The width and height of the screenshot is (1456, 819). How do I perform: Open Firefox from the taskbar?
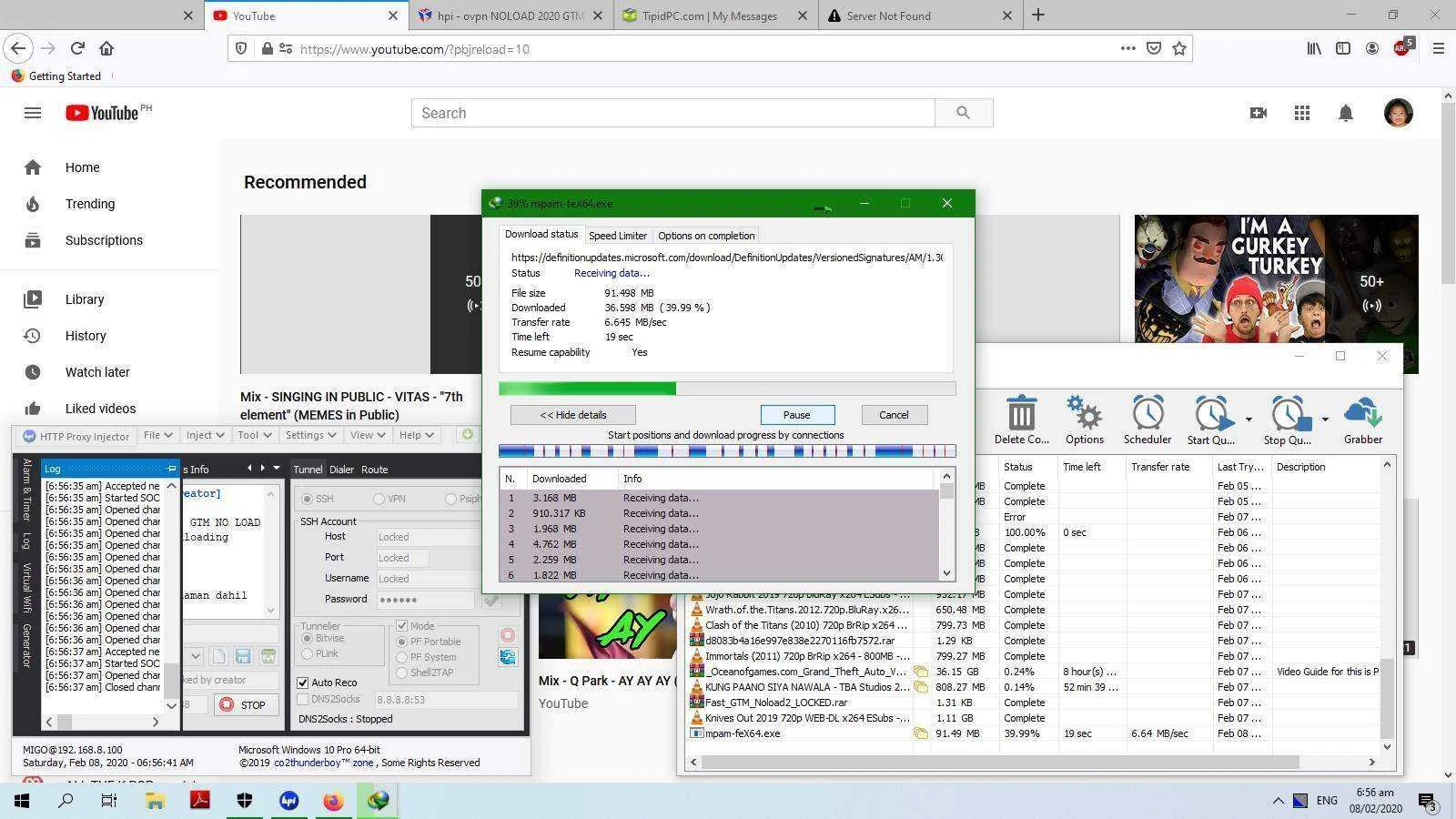[x=333, y=801]
